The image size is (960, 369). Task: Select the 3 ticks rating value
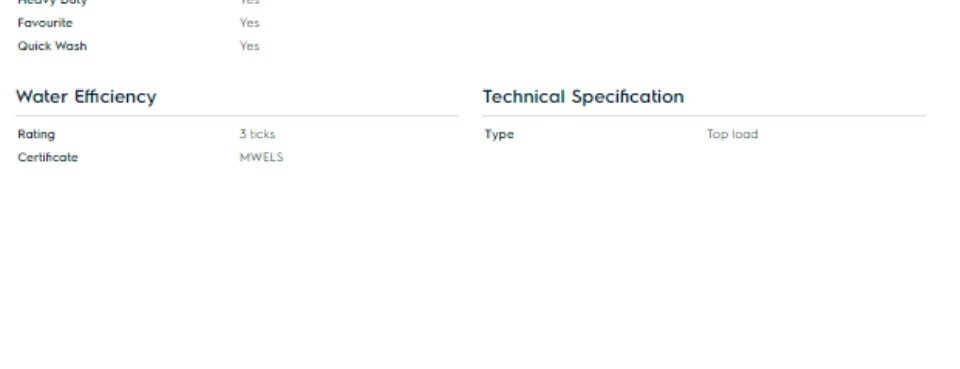257,134
